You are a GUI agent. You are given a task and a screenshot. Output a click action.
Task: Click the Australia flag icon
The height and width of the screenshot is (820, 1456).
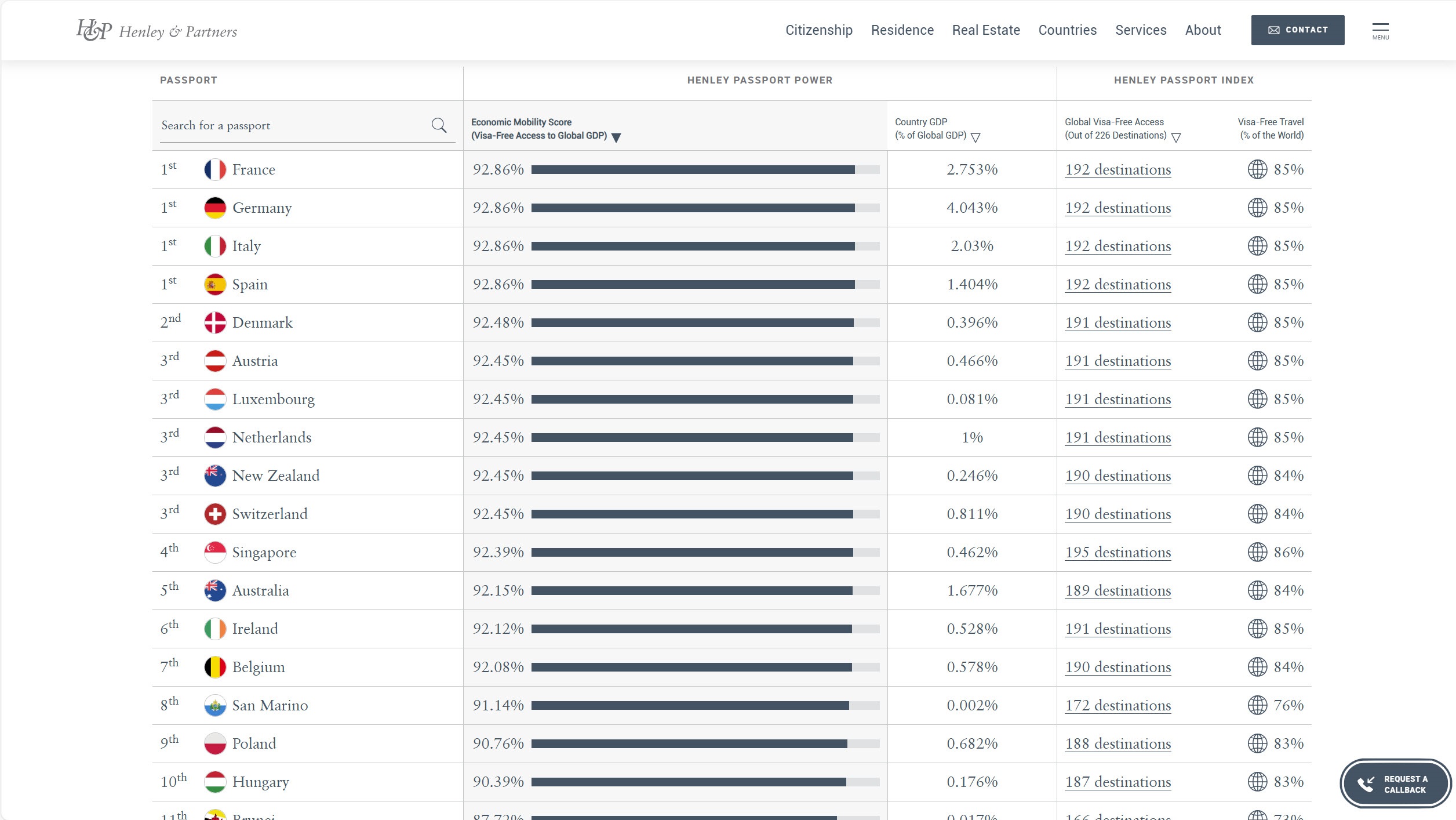pos(215,590)
